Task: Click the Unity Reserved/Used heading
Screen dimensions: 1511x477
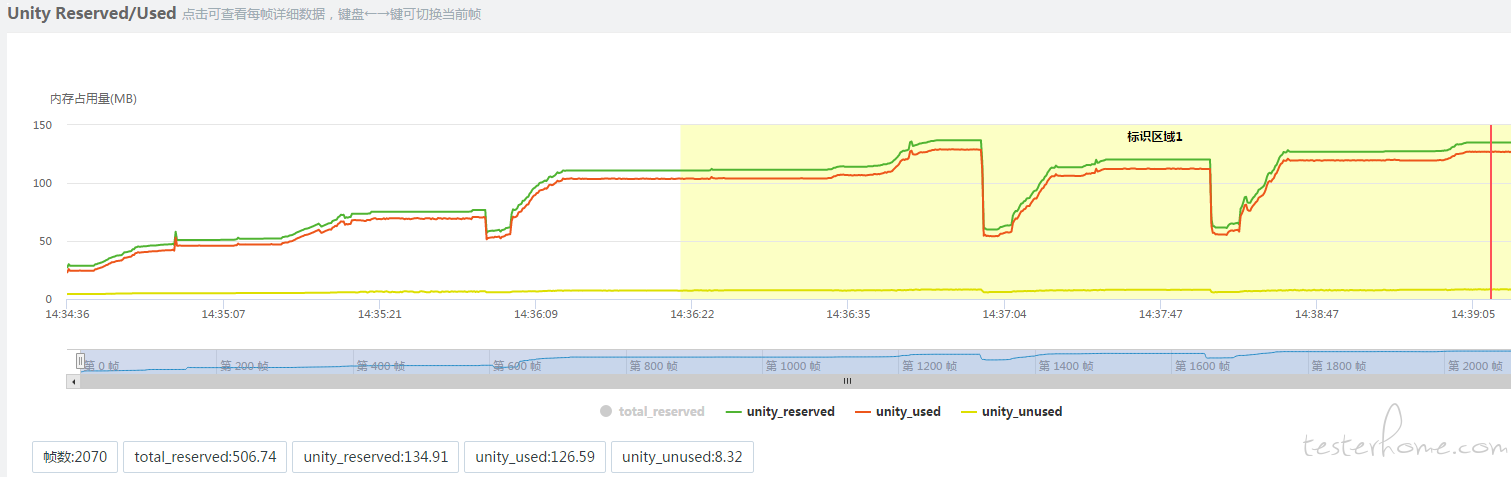Action: (92, 13)
